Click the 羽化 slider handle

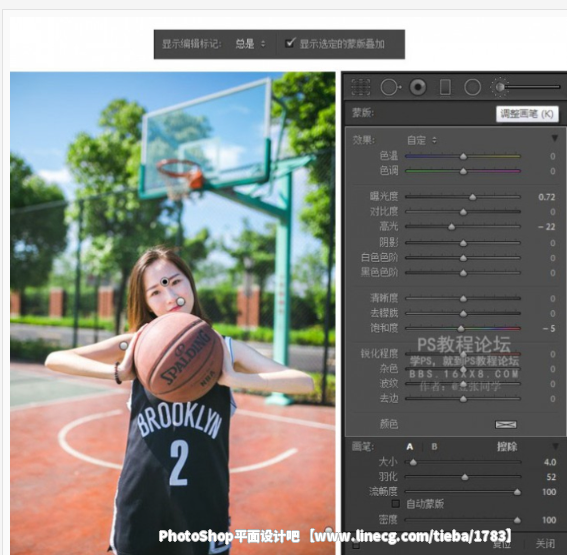pos(465,477)
